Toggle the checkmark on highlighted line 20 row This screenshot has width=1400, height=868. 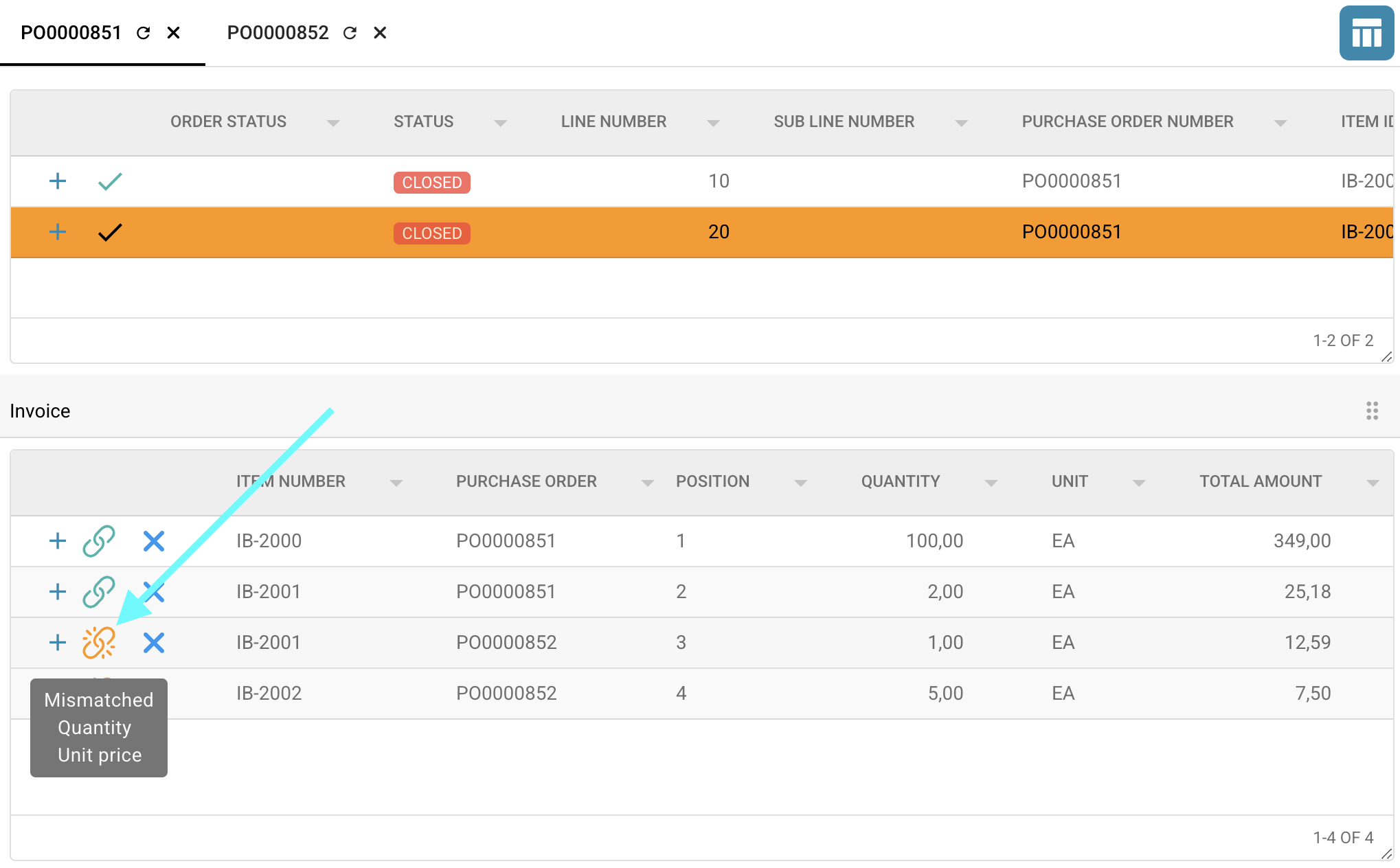click(x=110, y=232)
